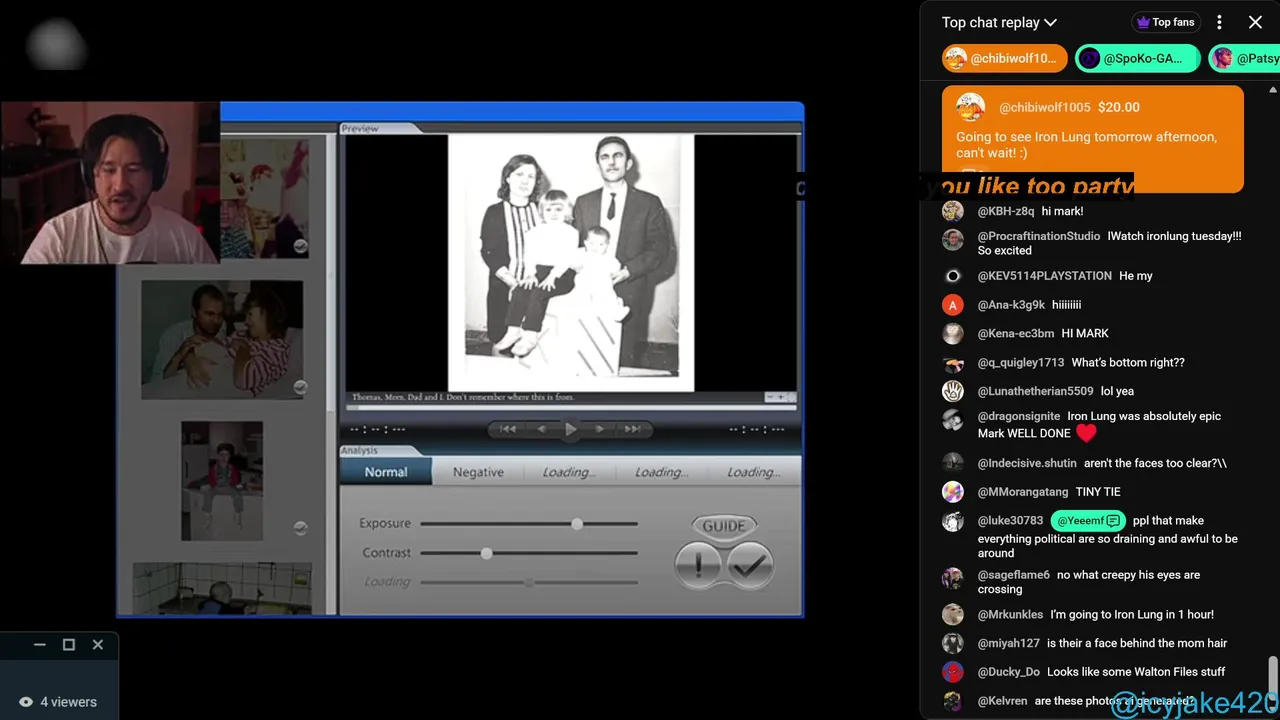Image resolution: width=1280 pixels, height=720 pixels.
Task: Toggle the checkmark on baby-with-parents thumbnail
Action: (300, 387)
